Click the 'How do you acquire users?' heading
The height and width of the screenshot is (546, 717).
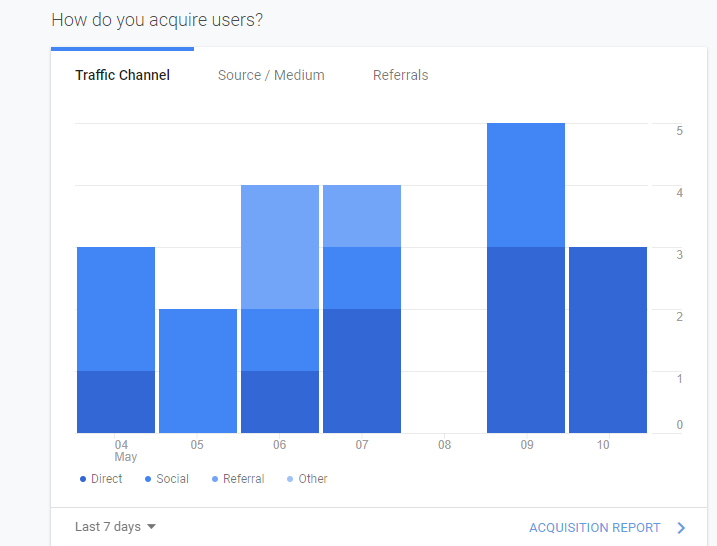click(x=157, y=20)
